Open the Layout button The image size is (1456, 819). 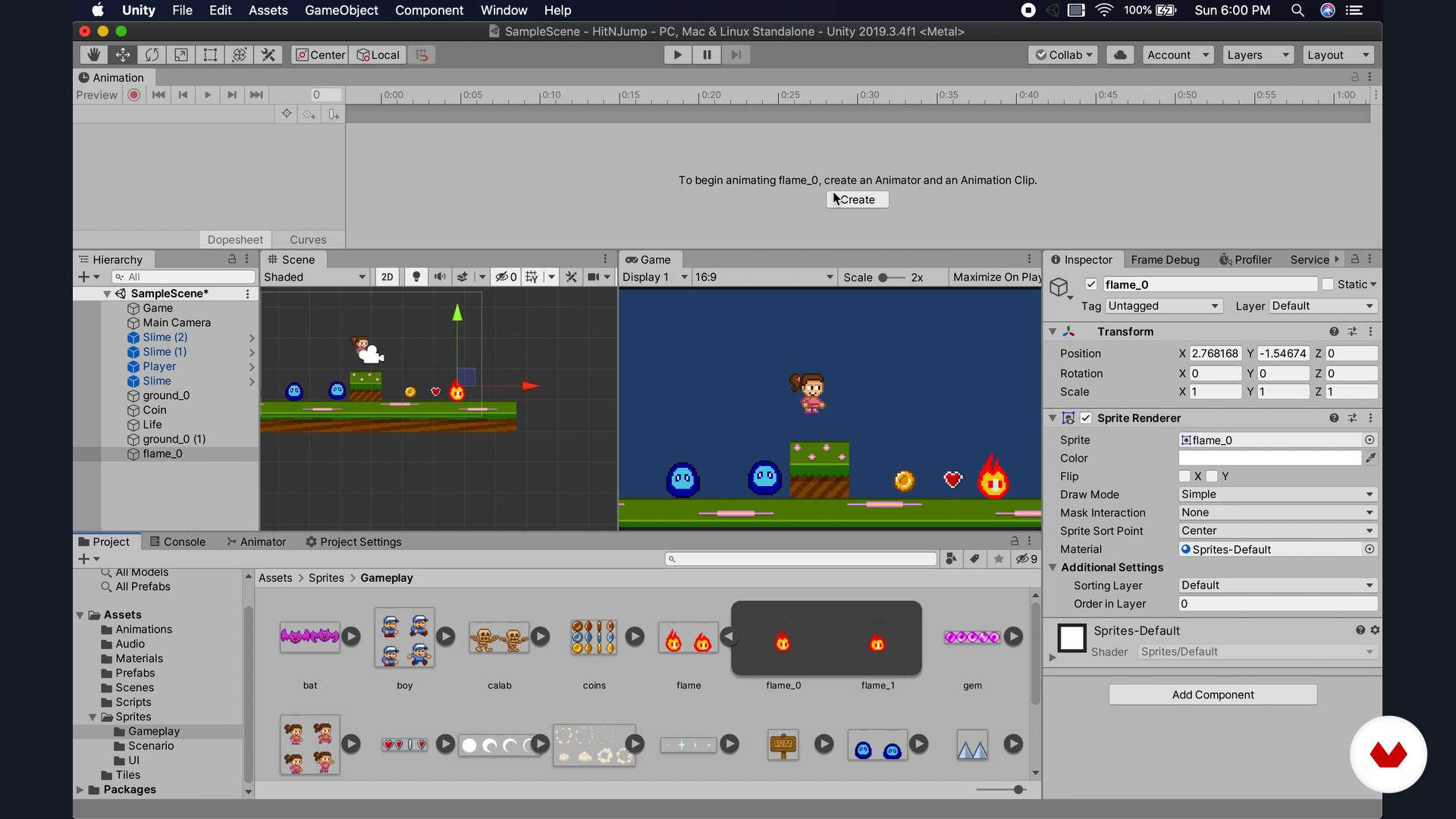(1338, 55)
